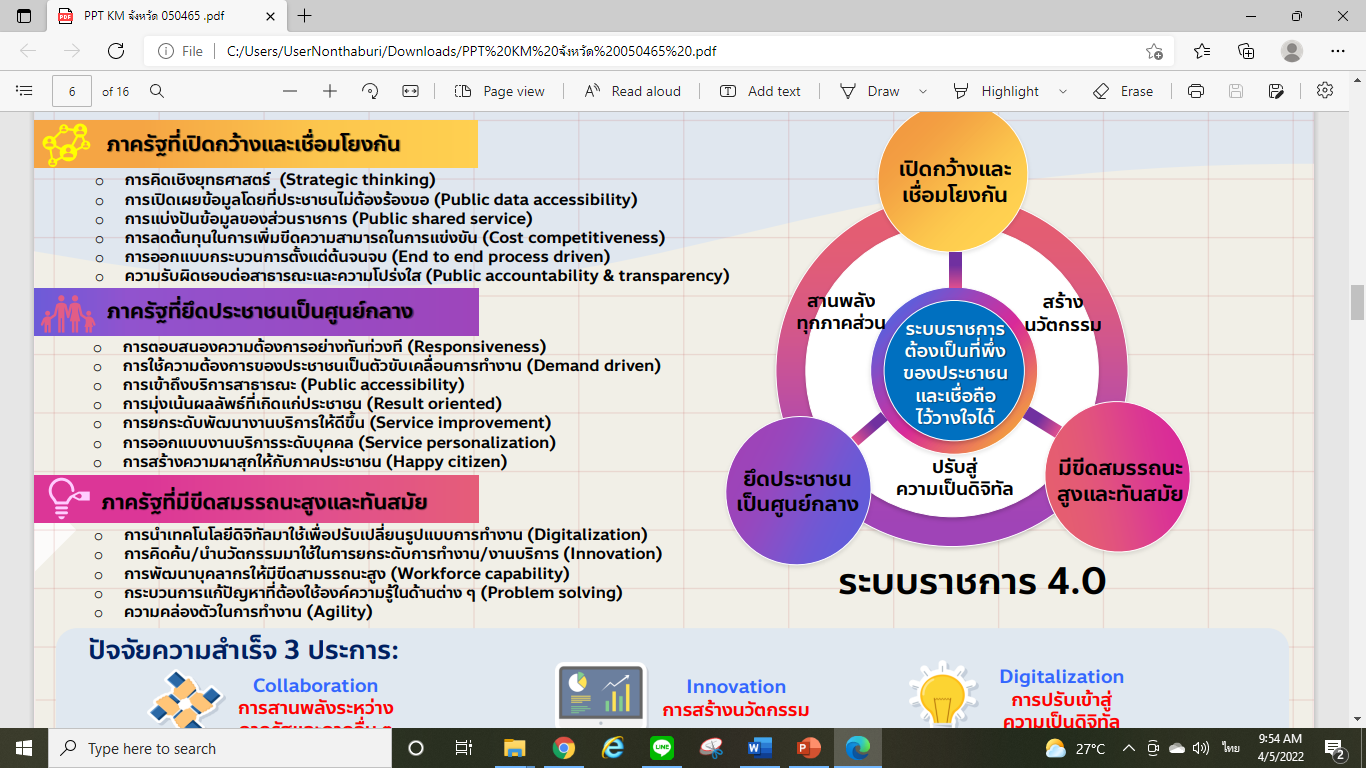Refresh the page
1366x768 pixels.
pyautogui.click(x=116, y=51)
